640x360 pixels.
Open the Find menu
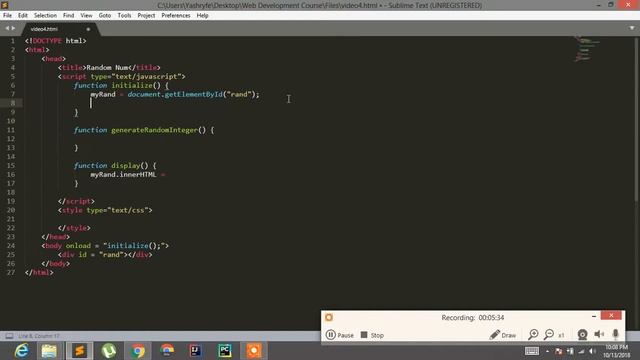pos(69,16)
